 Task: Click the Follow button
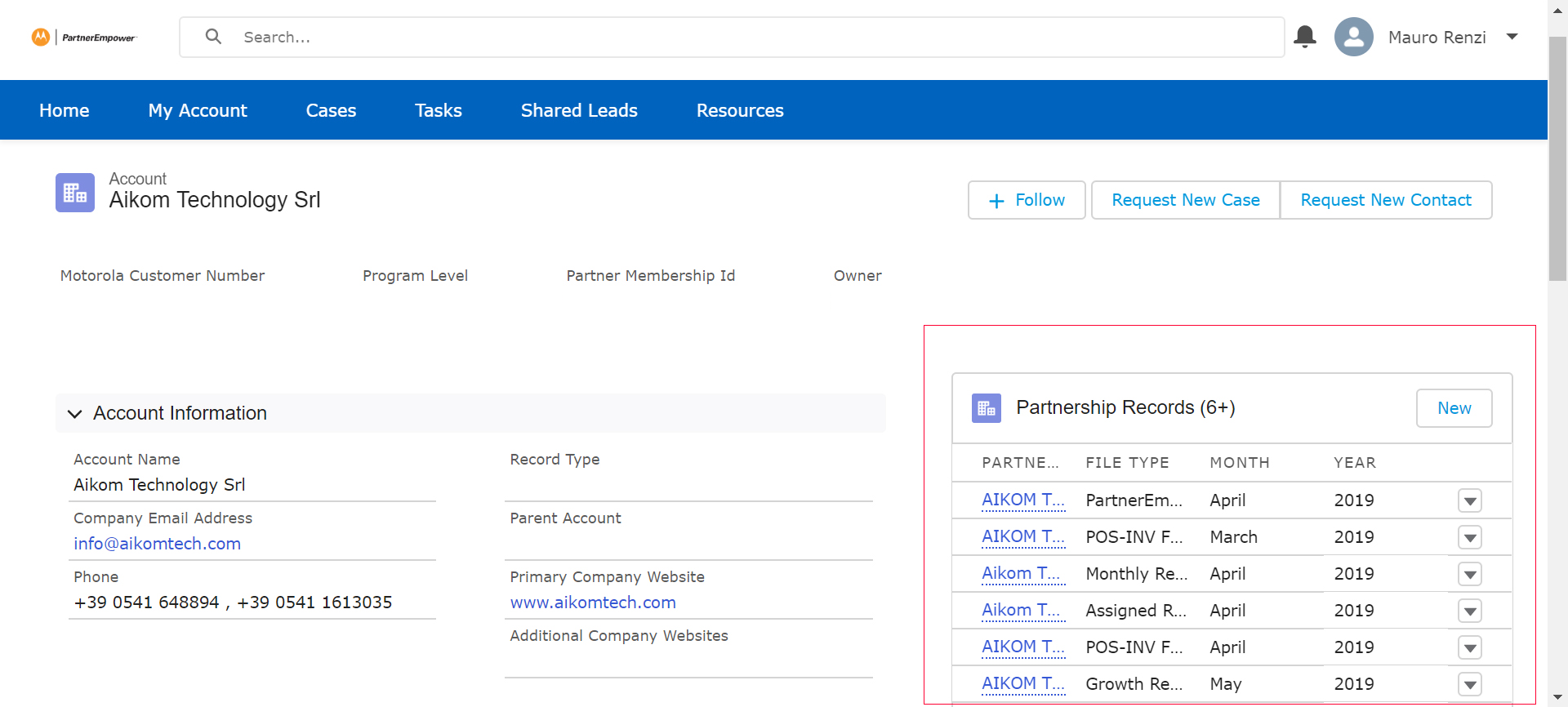(x=1027, y=200)
